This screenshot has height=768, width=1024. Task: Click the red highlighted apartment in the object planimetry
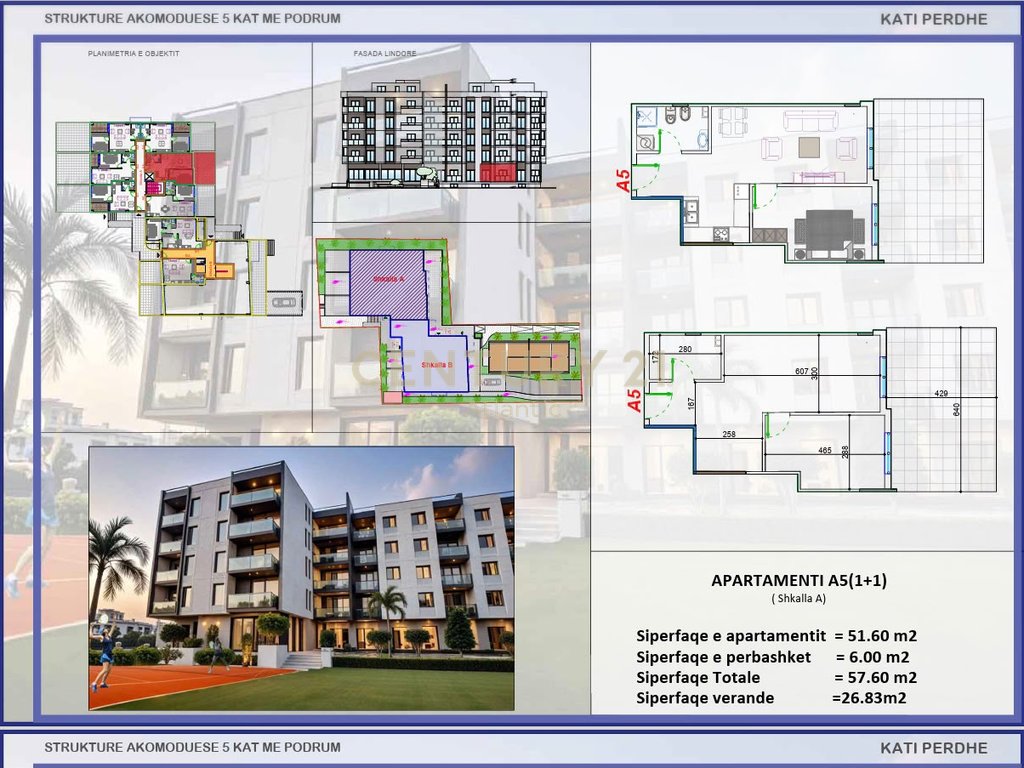pos(178,168)
